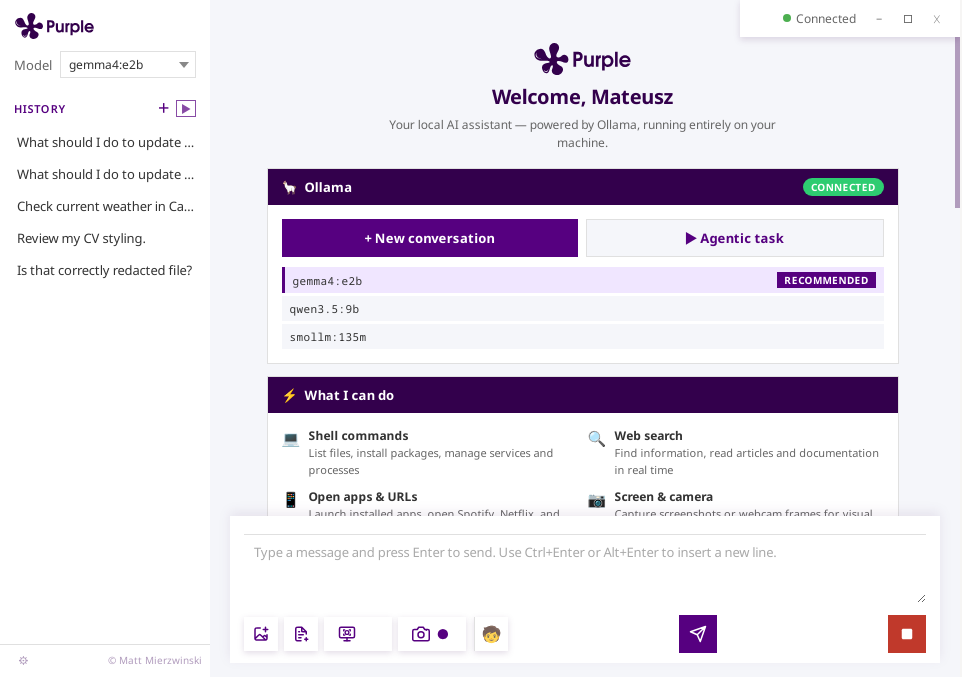The height and width of the screenshot is (677, 962).
Task: Click the Purple logo in sidebar
Action: (55, 26)
